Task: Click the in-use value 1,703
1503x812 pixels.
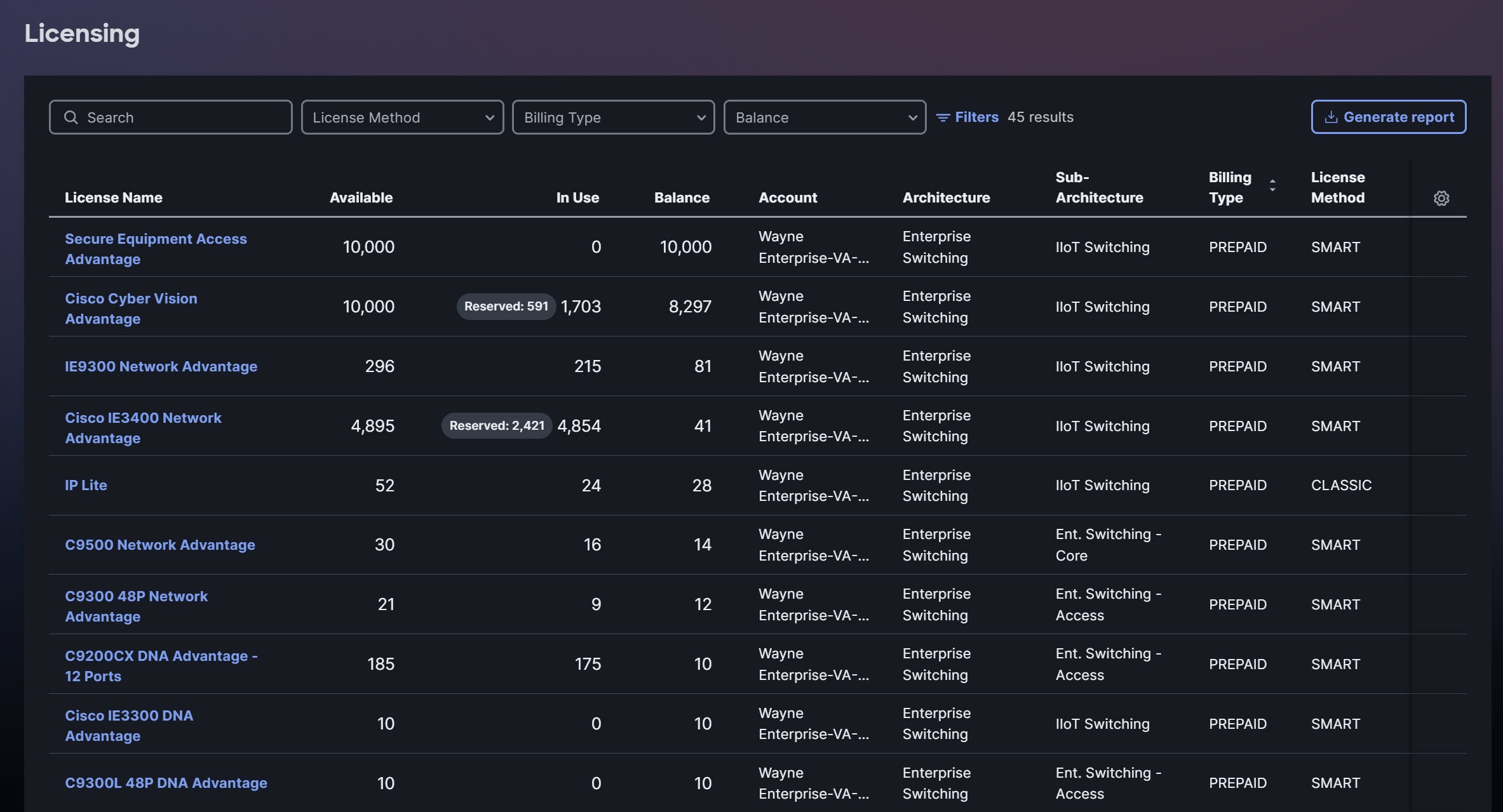Action: coord(581,307)
